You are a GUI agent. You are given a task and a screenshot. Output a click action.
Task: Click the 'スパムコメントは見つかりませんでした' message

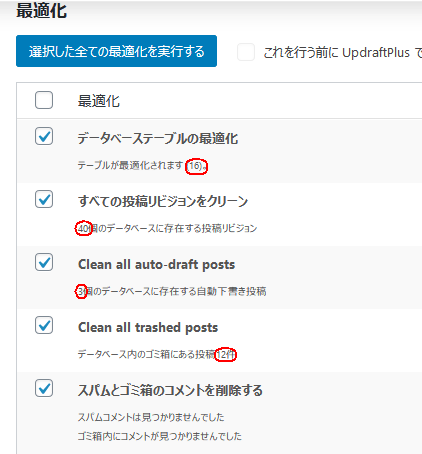pyautogui.click(x=151, y=417)
